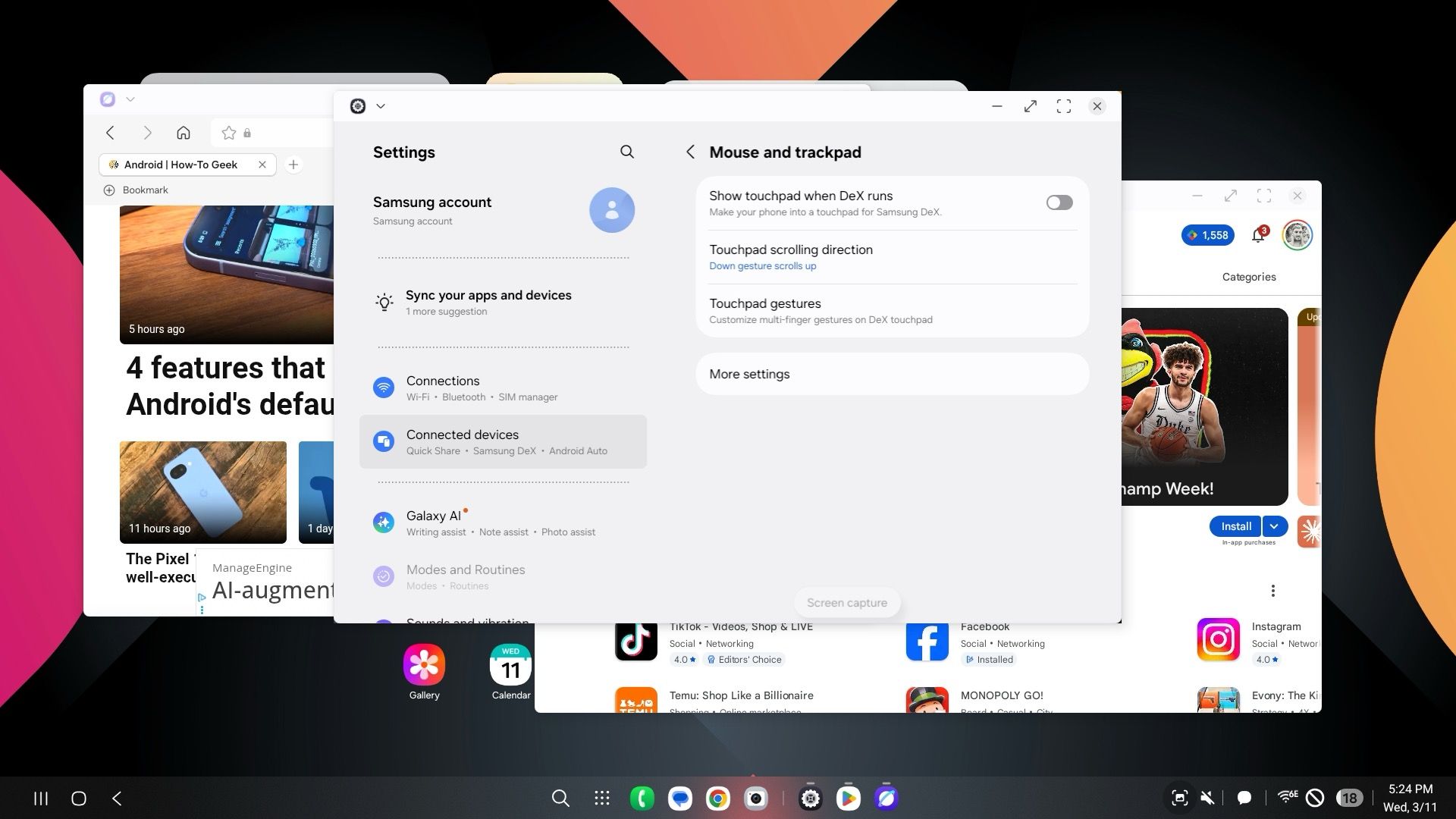Bookmark page with star icon in browser
1456x819 pixels.
coord(228,133)
